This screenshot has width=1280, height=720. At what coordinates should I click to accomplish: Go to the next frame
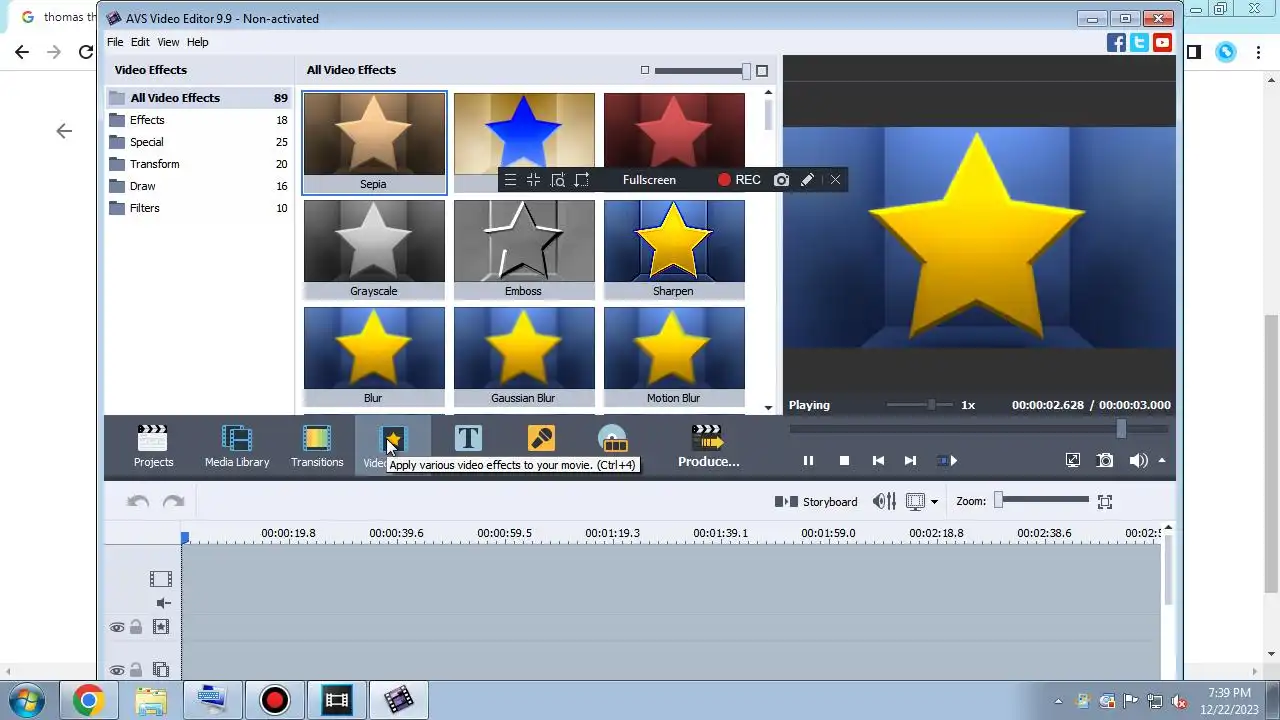click(x=910, y=461)
